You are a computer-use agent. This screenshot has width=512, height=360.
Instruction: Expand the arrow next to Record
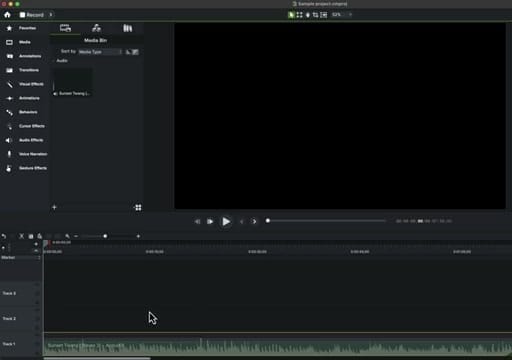[51, 15]
